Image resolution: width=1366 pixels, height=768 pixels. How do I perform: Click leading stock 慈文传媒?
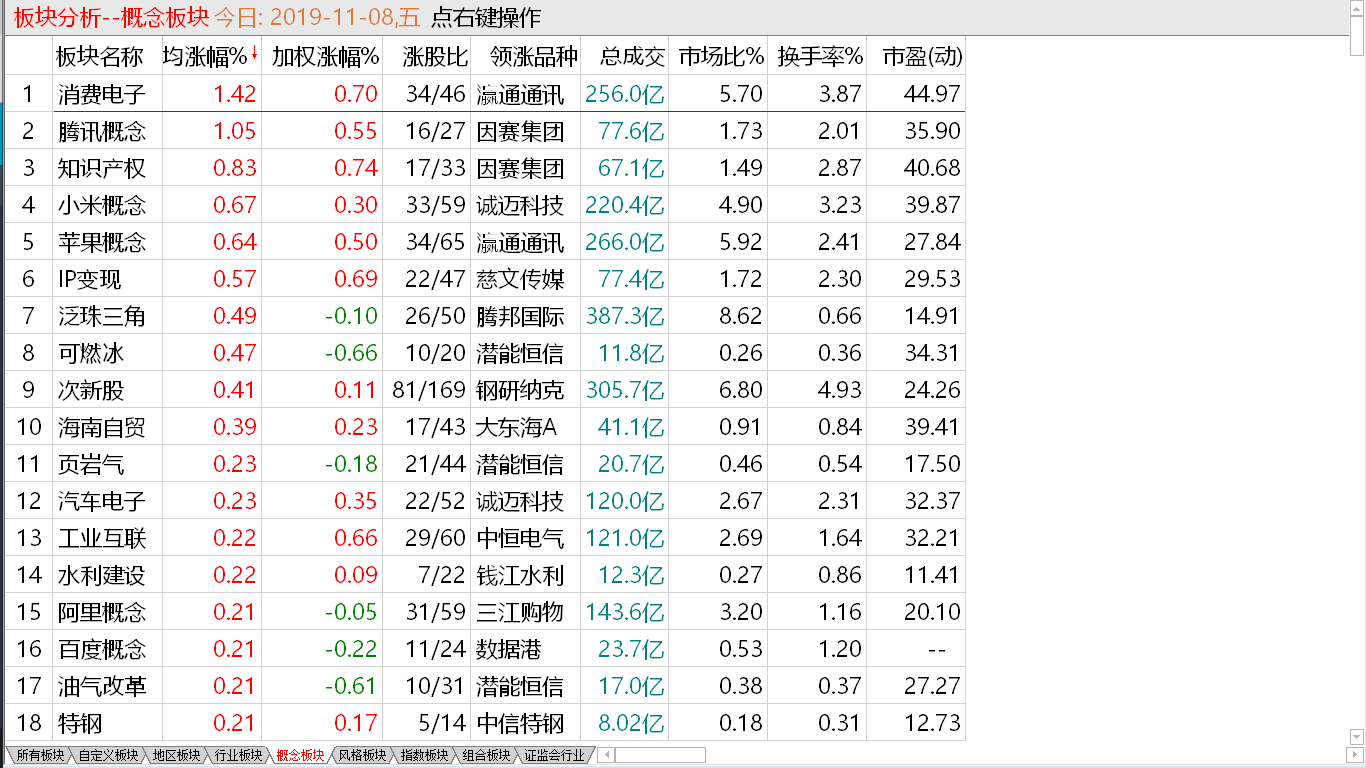(520, 279)
